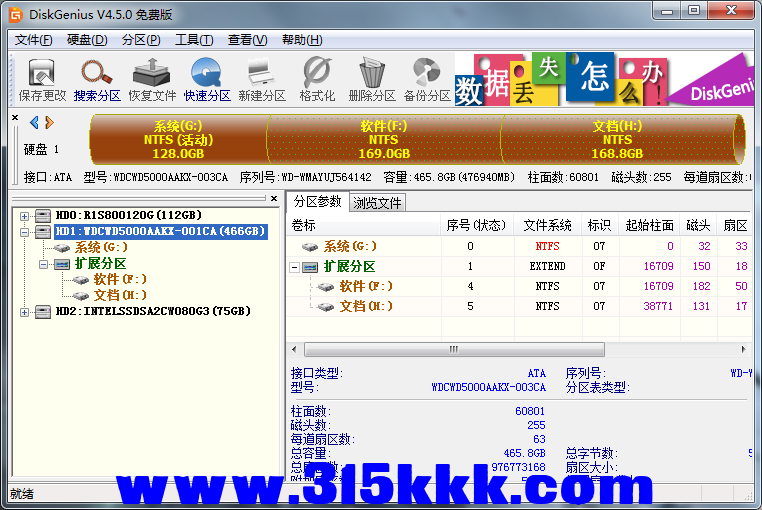Click start cylinder value 38771

[658, 306]
